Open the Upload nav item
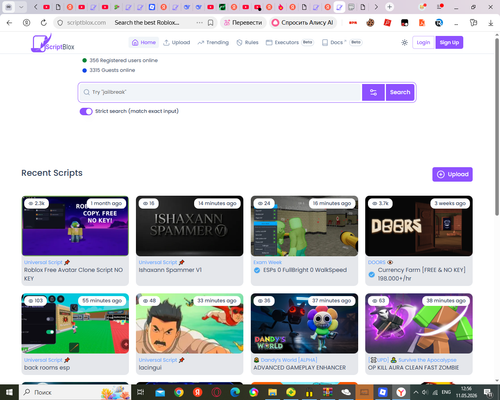The height and width of the screenshot is (400, 500). [x=177, y=42]
